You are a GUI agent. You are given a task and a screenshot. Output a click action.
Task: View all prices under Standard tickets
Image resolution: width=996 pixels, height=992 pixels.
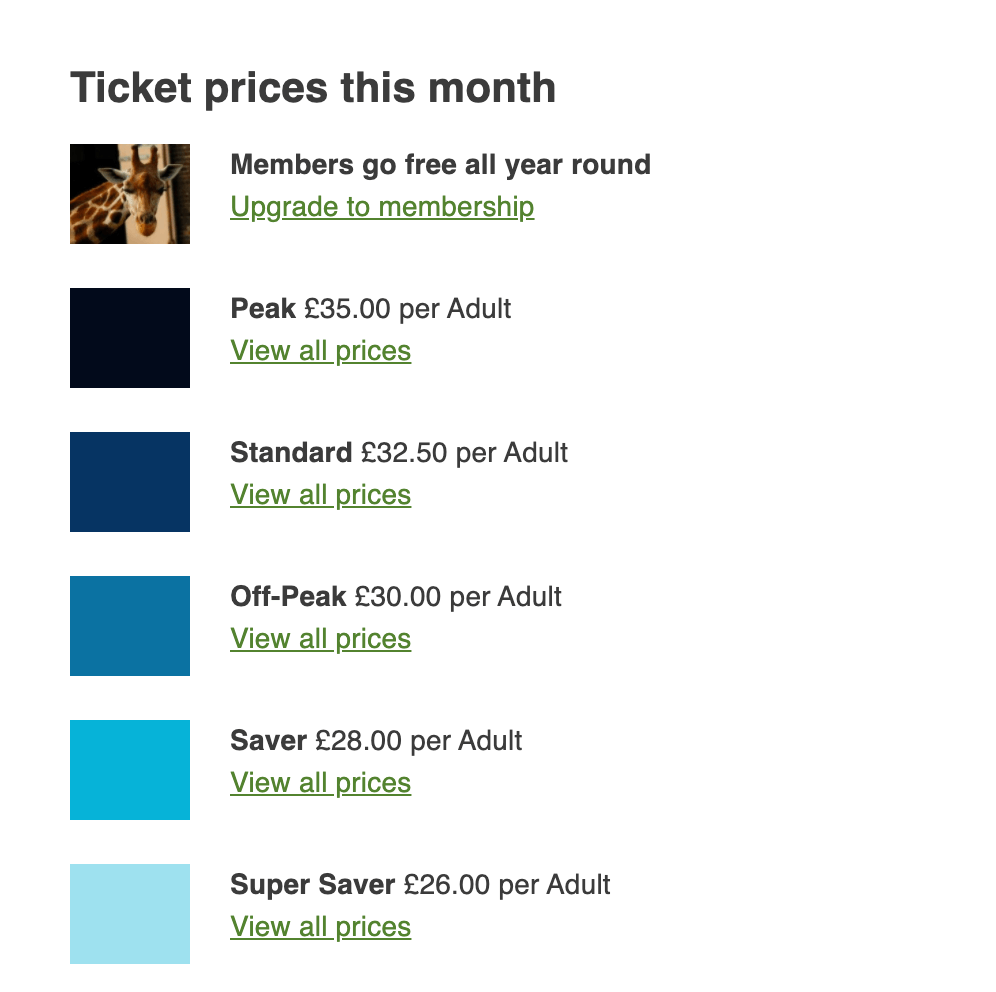320,495
